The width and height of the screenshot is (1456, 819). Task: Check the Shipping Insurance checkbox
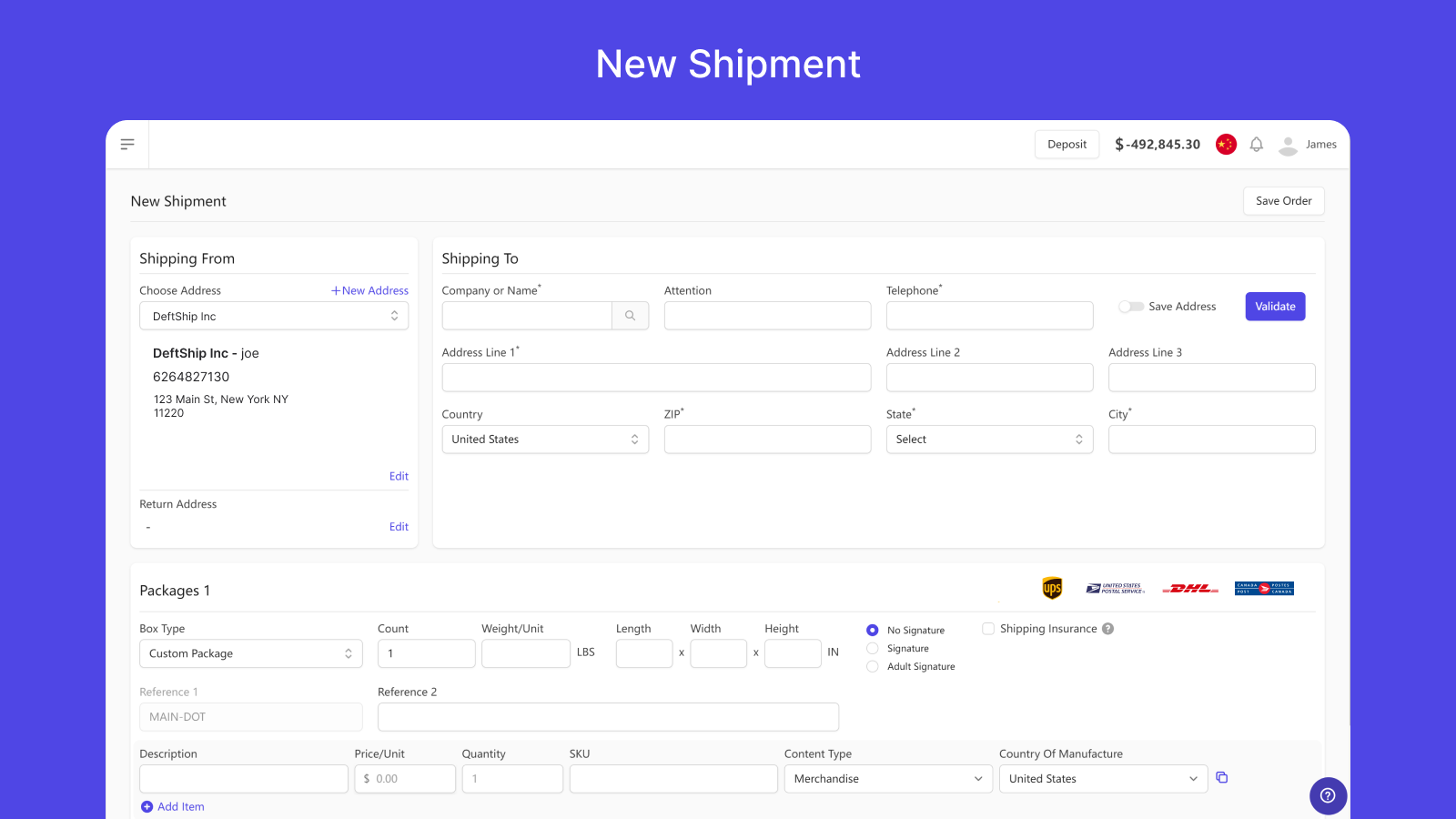tap(988, 629)
